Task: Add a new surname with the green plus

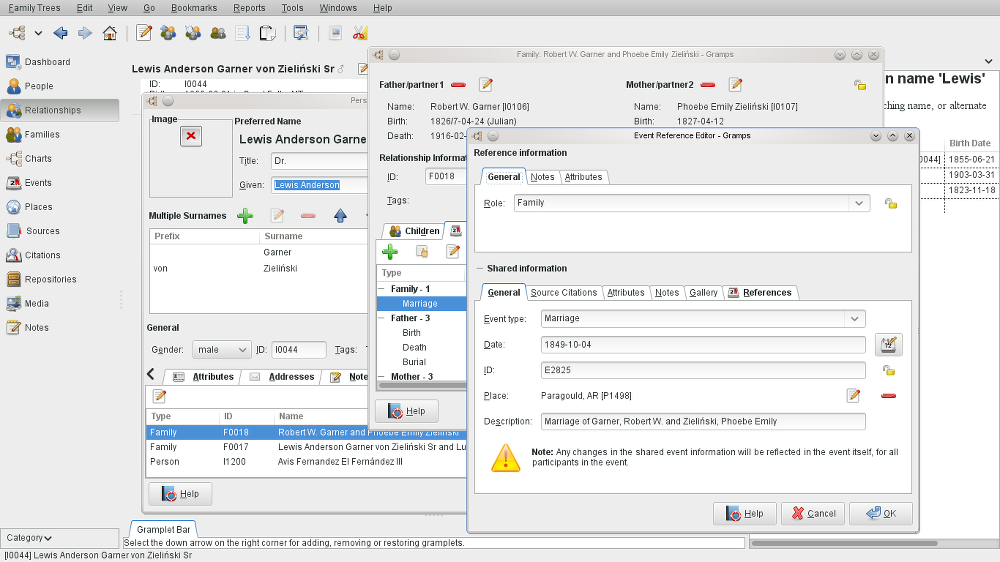Action: pyautogui.click(x=245, y=216)
